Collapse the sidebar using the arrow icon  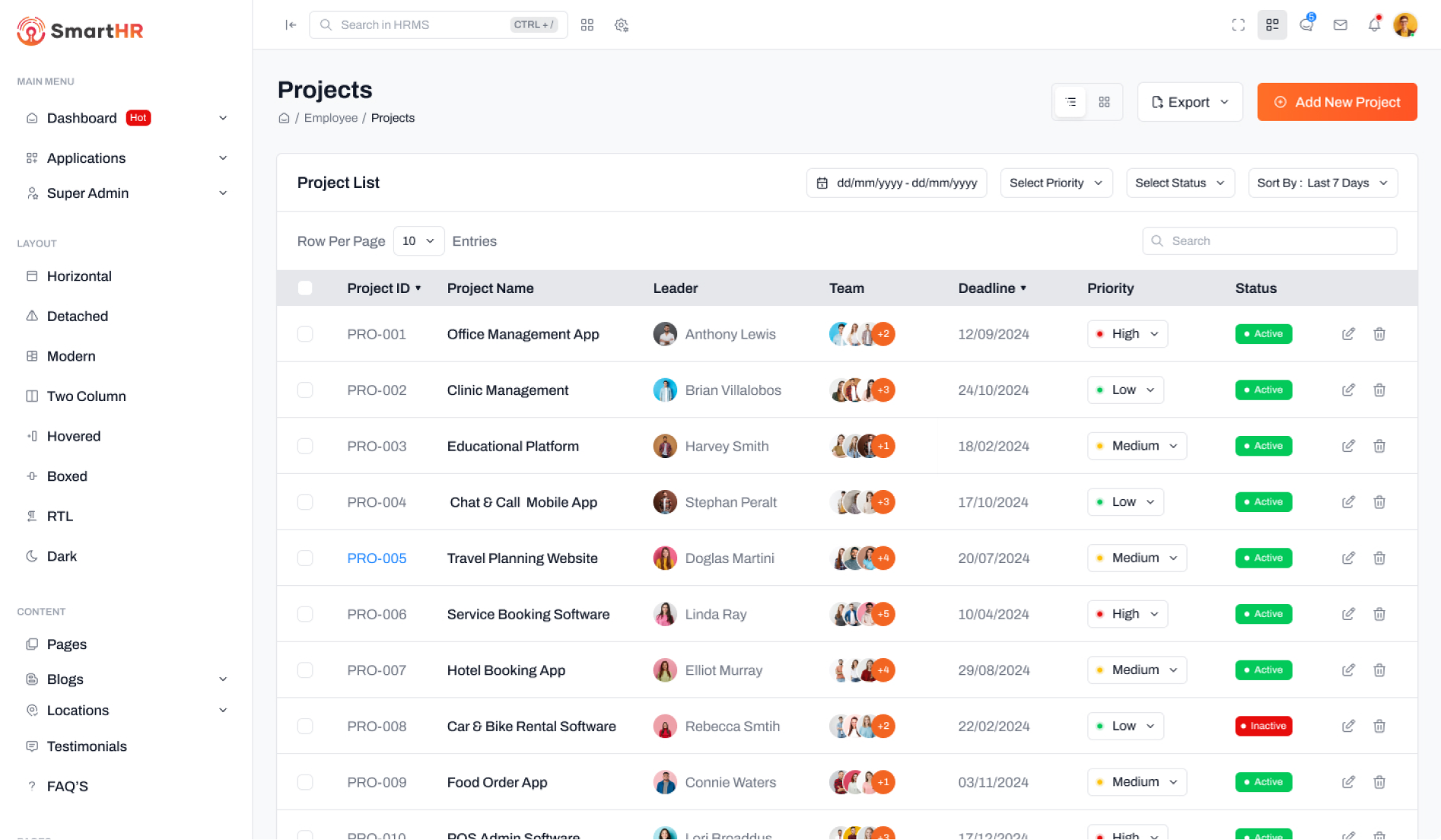coord(291,25)
